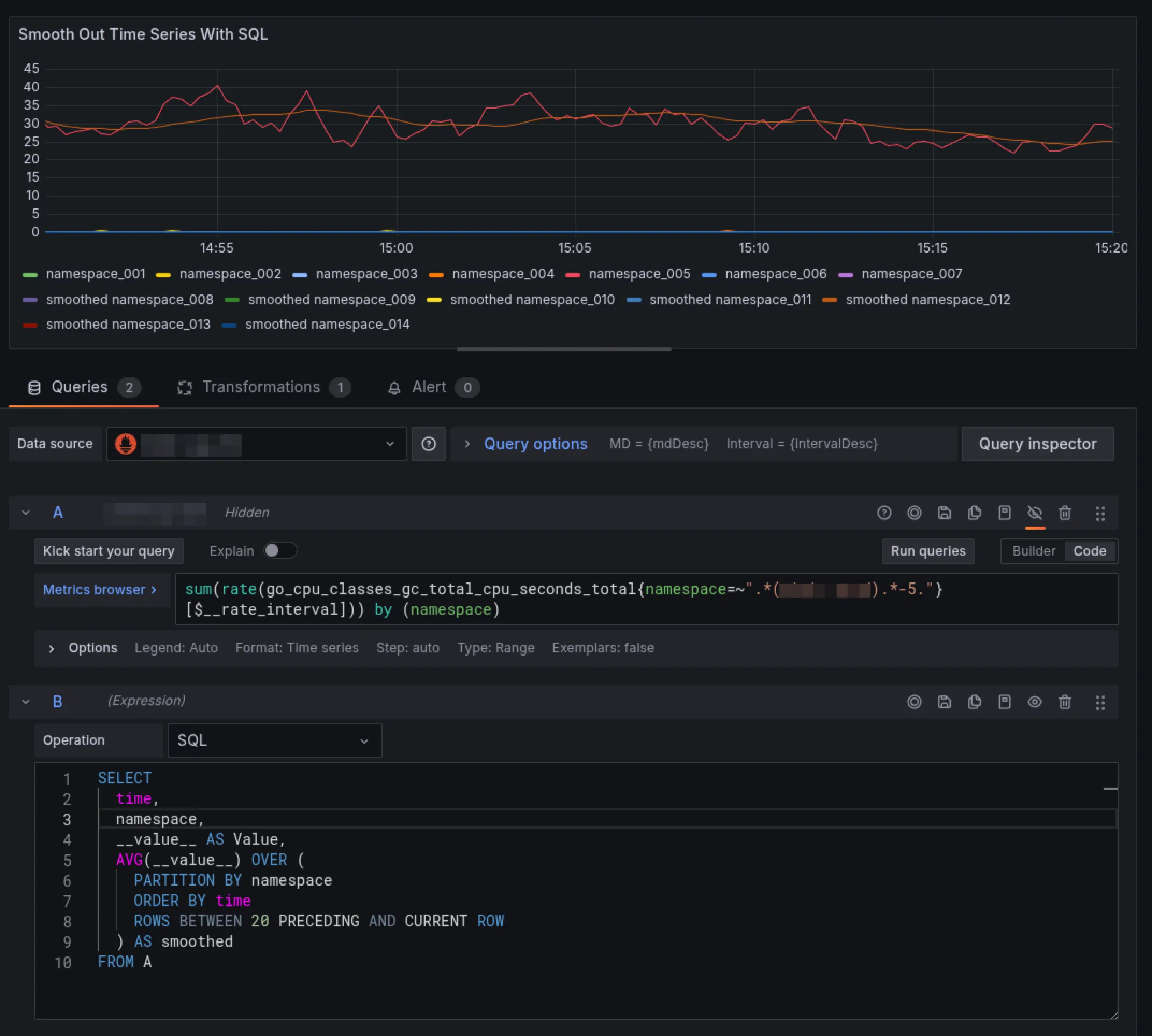
Task: Unhide query A using the eye-slash icon
Action: click(1035, 513)
